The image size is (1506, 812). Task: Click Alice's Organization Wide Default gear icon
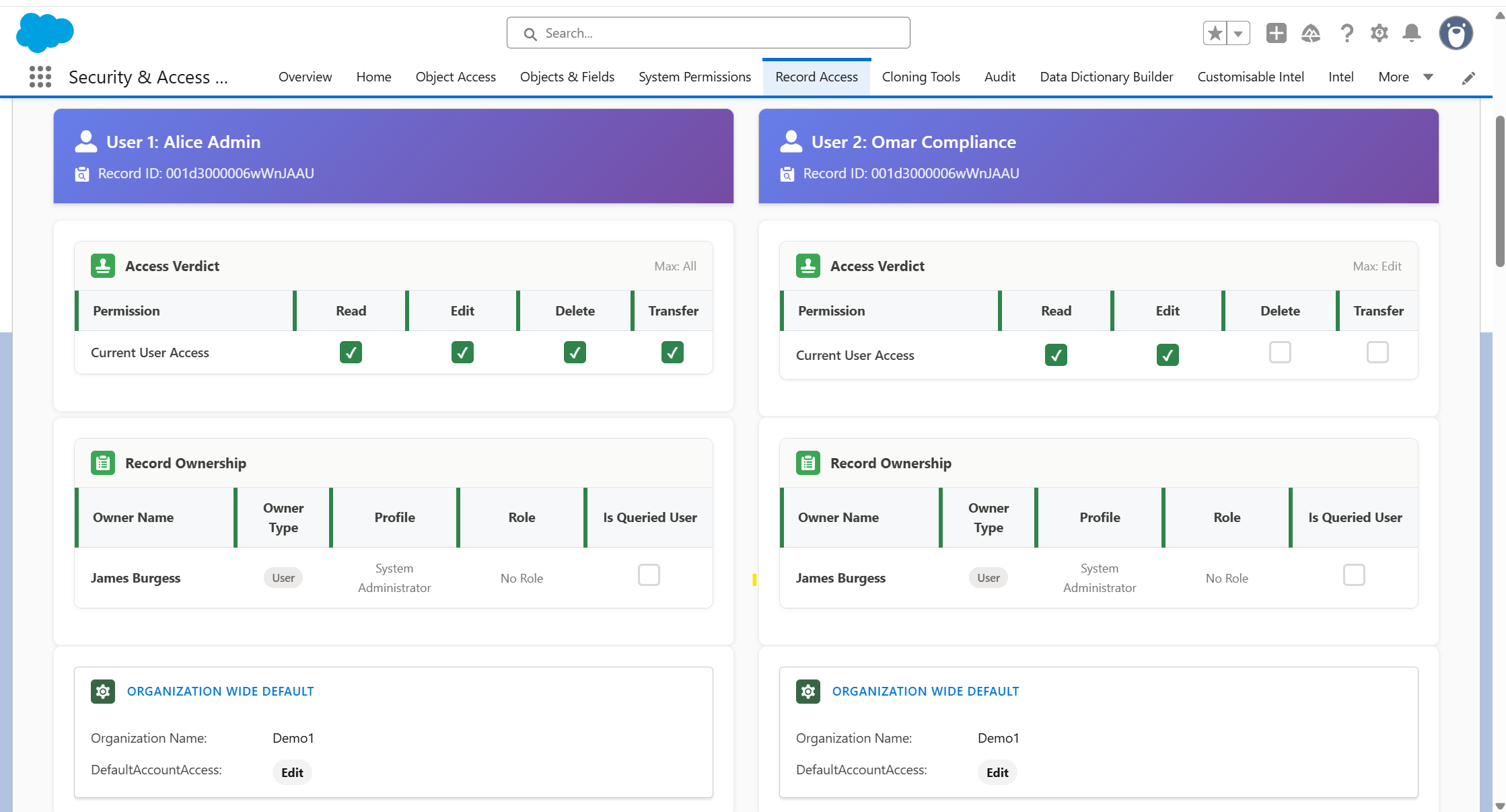pos(103,691)
